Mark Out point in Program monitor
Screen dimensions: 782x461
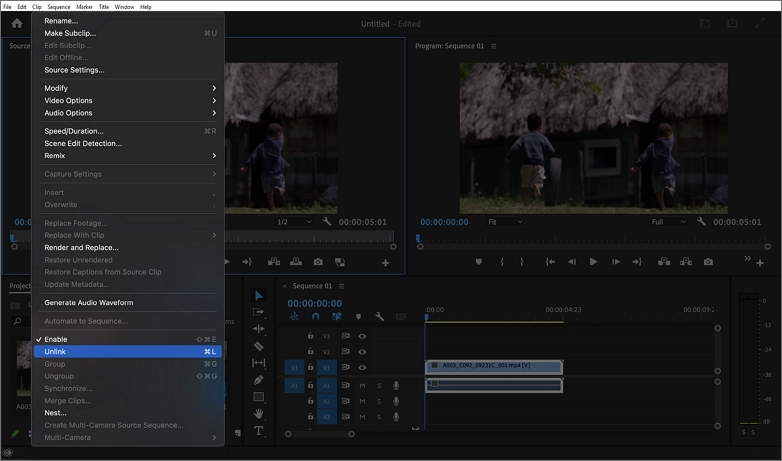click(x=522, y=262)
